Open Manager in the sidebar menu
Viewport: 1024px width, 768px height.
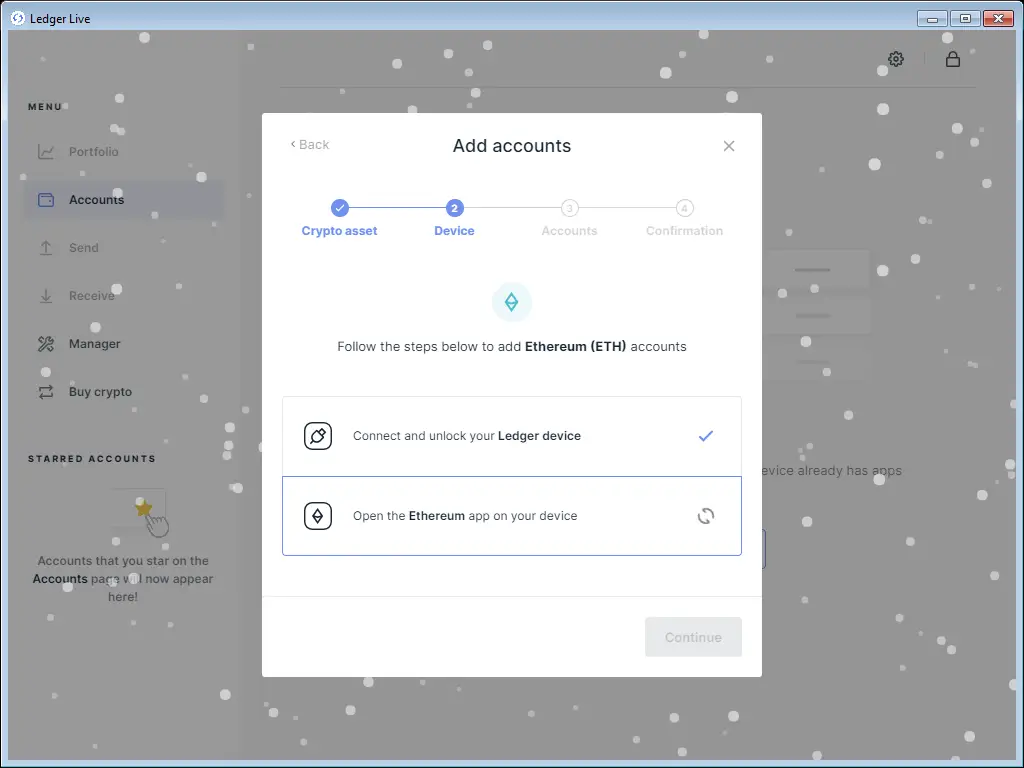pos(124,344)
